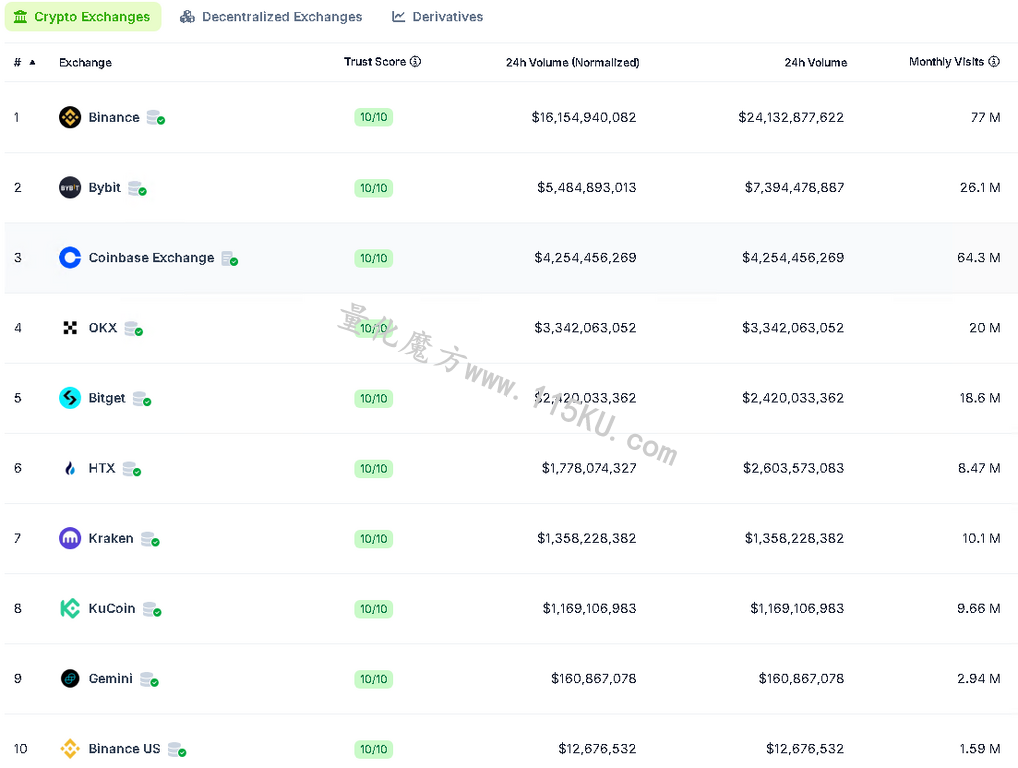The image size is (1018, 768).
Task: Switch to the Derivatives tab
Action: coord(438,17)
